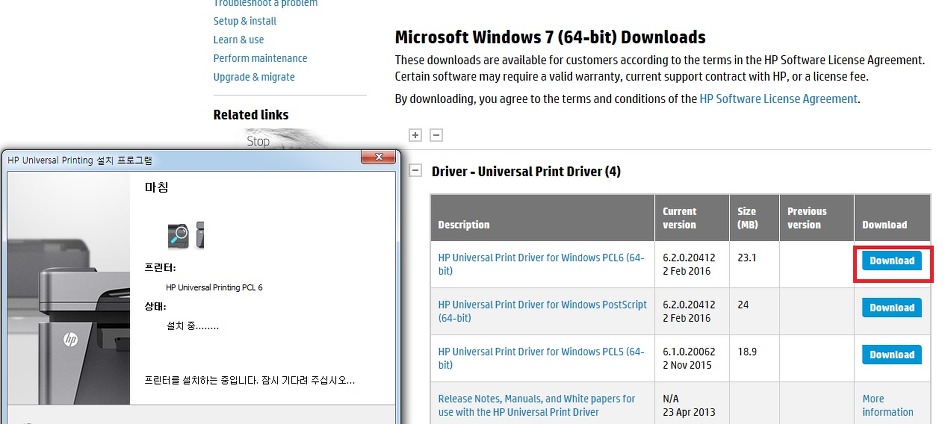The height and width of the screenshot is (424, 945).
Task: Select the HP Universal Printing PCL 6 printer name
Action: [x=214, y=288]
